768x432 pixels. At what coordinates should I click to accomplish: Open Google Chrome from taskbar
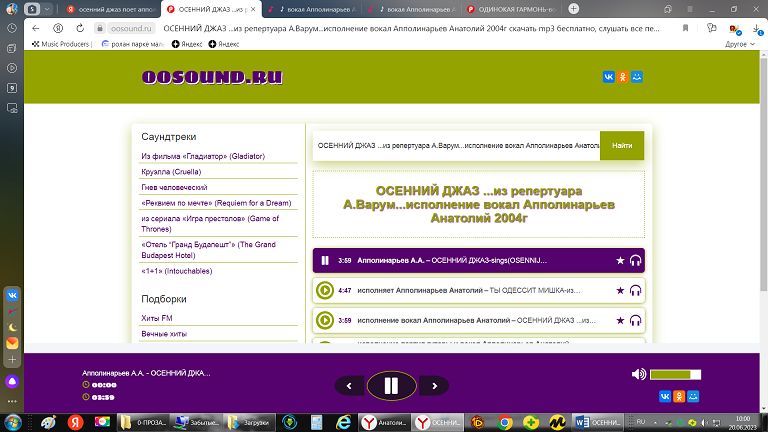[504, 422]
